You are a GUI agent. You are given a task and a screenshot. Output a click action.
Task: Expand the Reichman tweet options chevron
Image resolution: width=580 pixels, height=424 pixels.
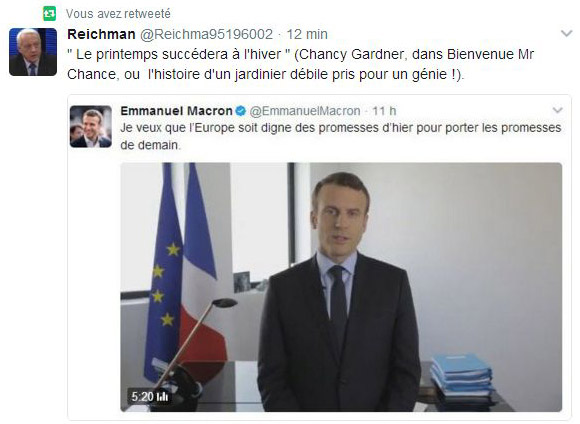(x=566, y=34)
